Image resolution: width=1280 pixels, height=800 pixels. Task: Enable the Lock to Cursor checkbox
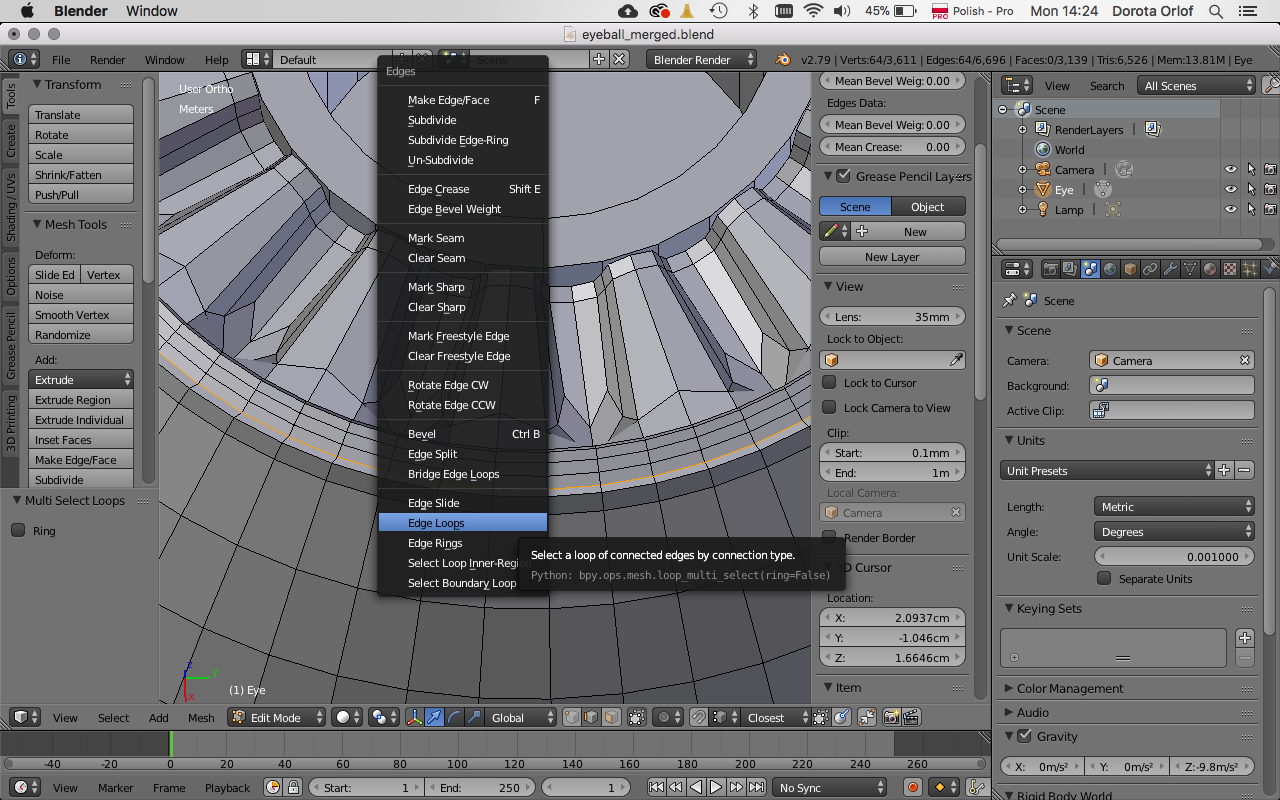coord(829,383)
